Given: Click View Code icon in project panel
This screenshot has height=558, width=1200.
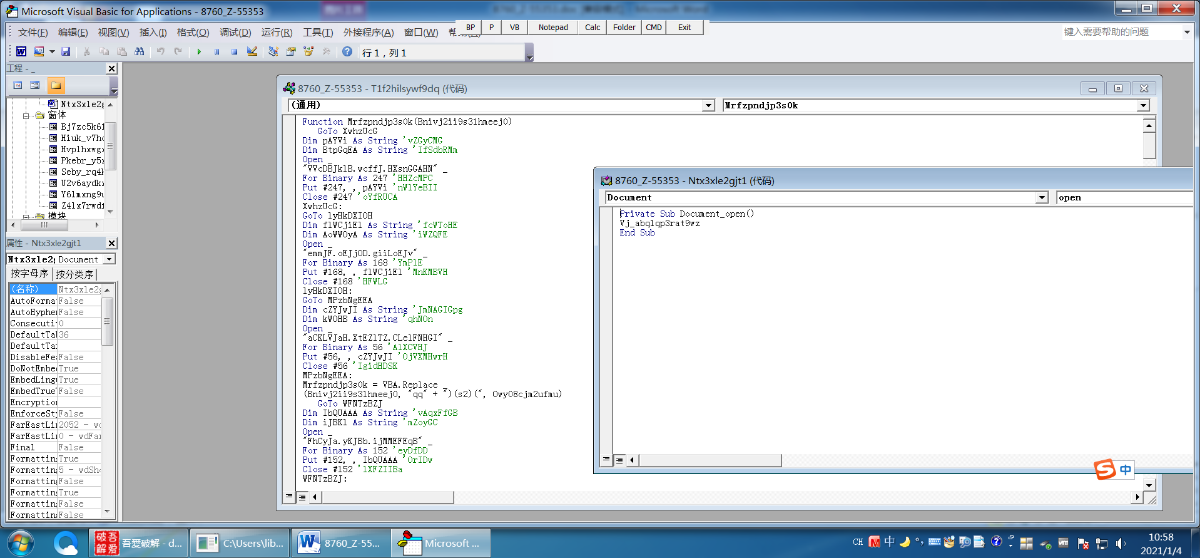Looking at the screenshot, I should point(16,86).
